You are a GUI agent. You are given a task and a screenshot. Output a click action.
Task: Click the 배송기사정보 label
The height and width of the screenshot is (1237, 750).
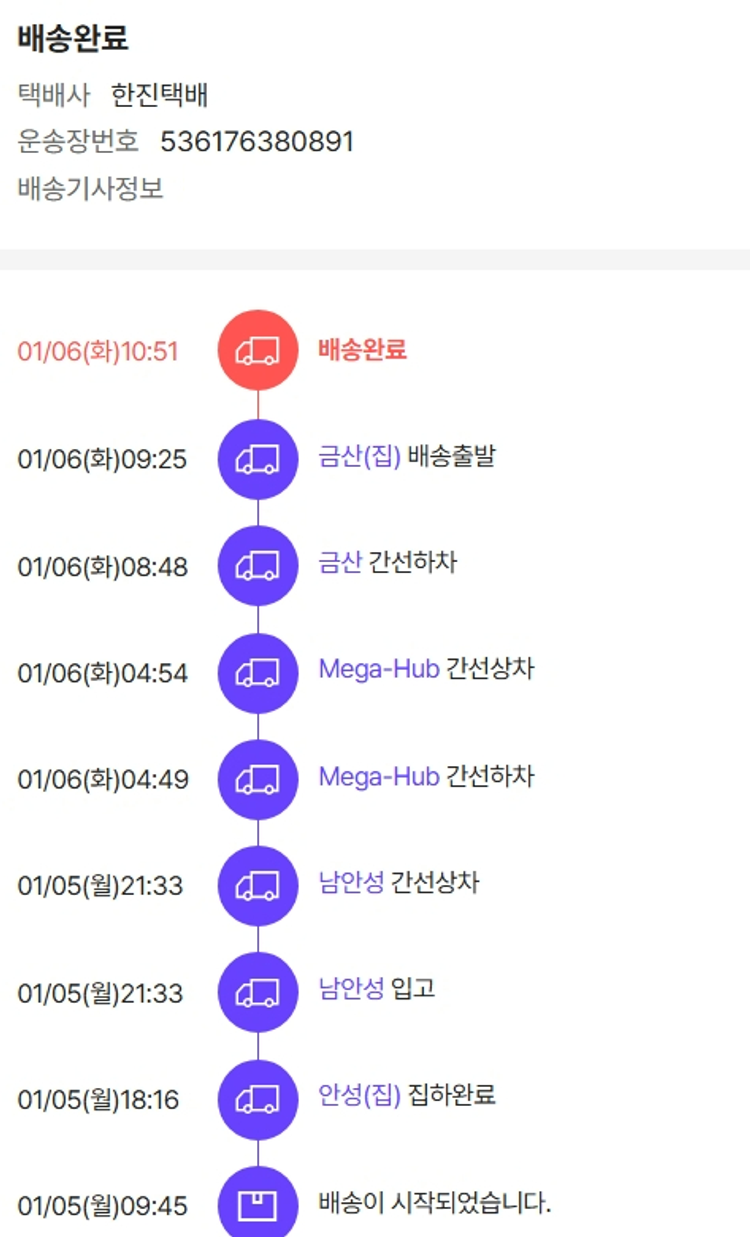(x=91, y=188)
